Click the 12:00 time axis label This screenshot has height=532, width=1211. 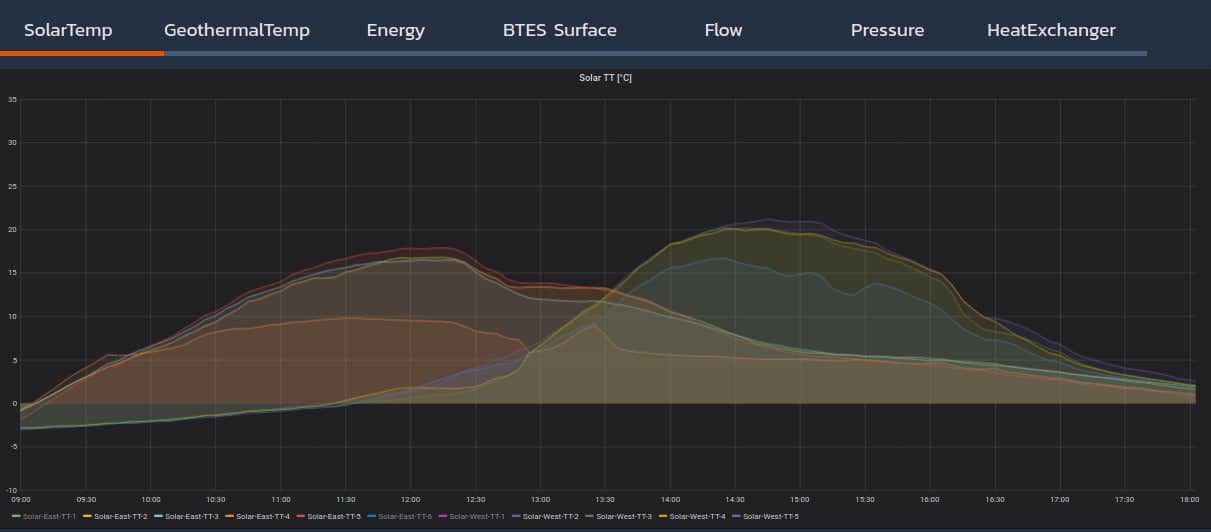point(410,498)
